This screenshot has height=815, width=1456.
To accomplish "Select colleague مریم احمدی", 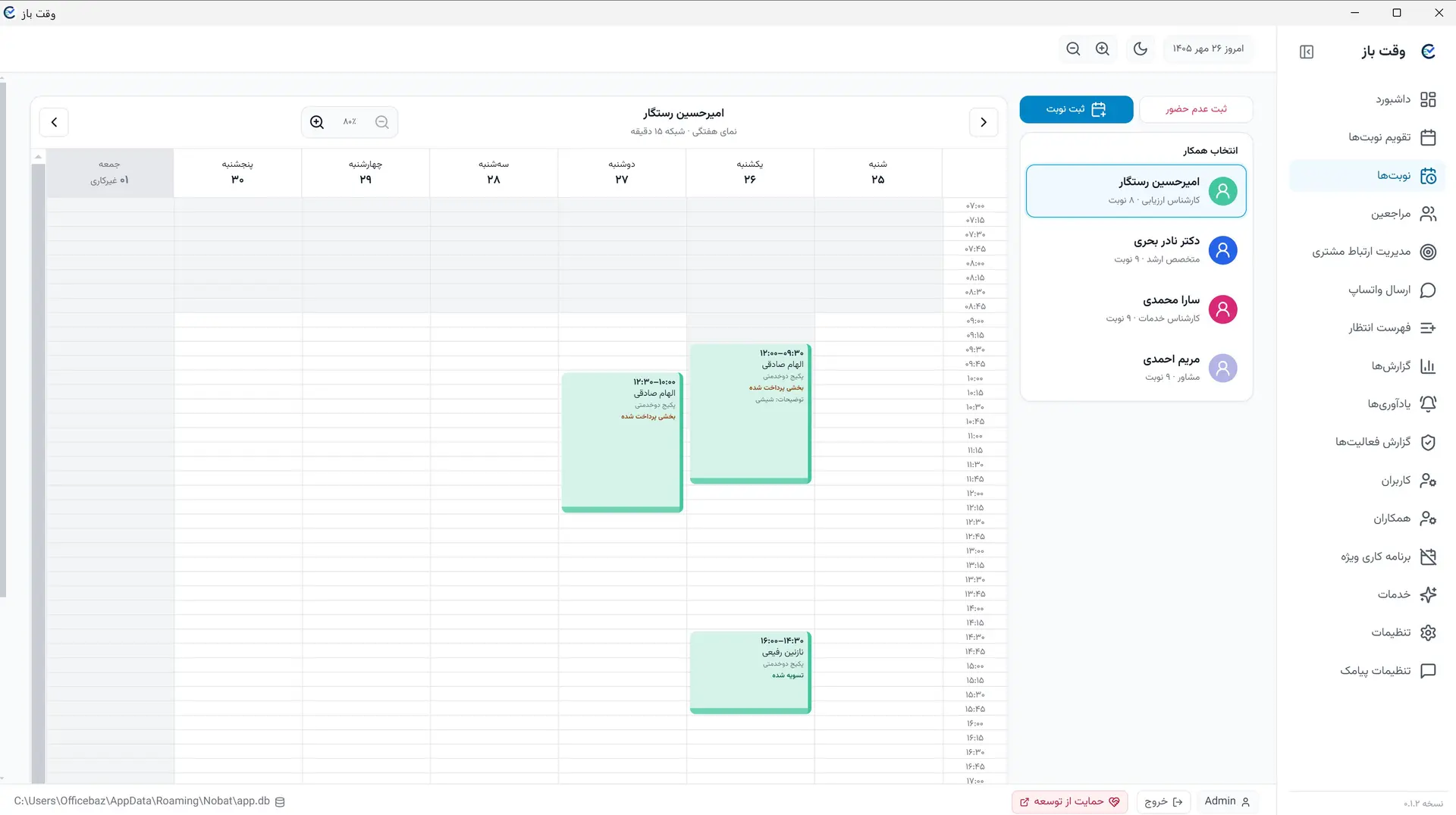I will (x=1136, y=368).
